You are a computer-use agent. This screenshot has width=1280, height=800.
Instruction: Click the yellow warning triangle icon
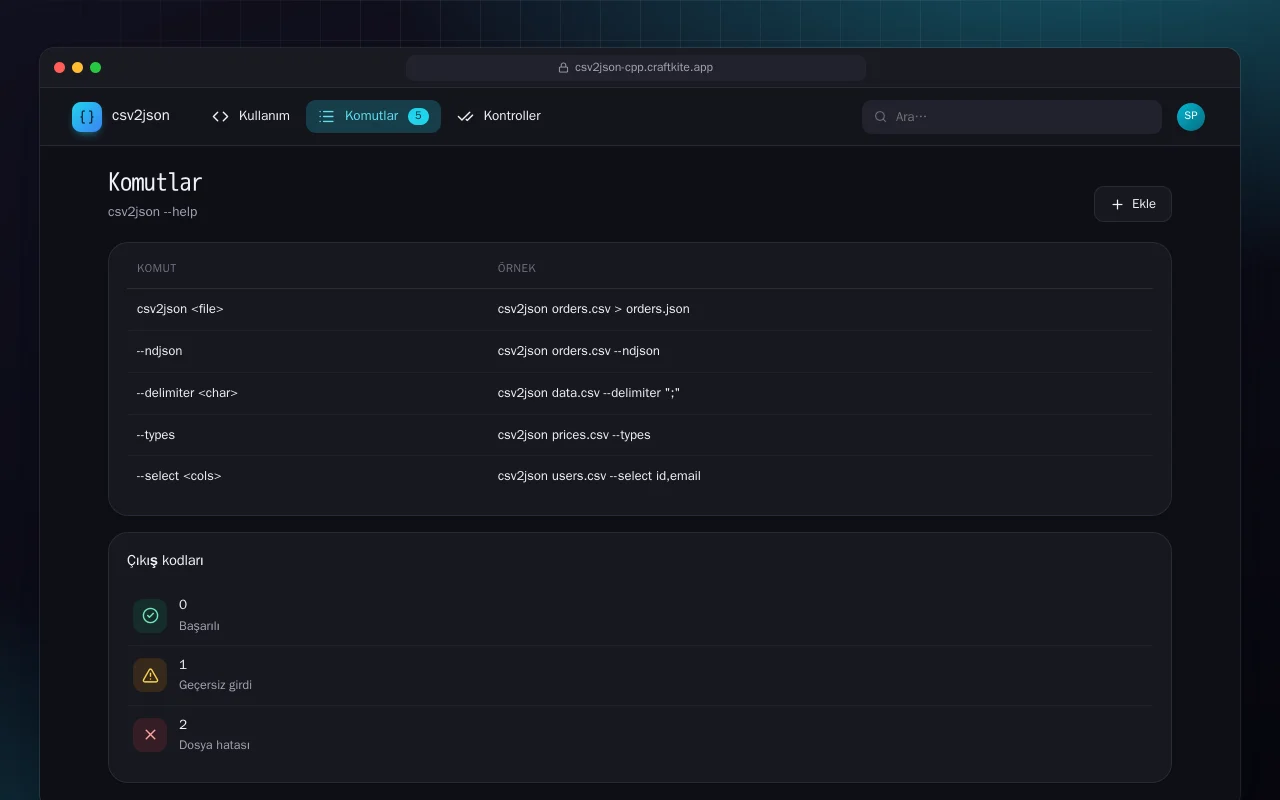[150, 675]
